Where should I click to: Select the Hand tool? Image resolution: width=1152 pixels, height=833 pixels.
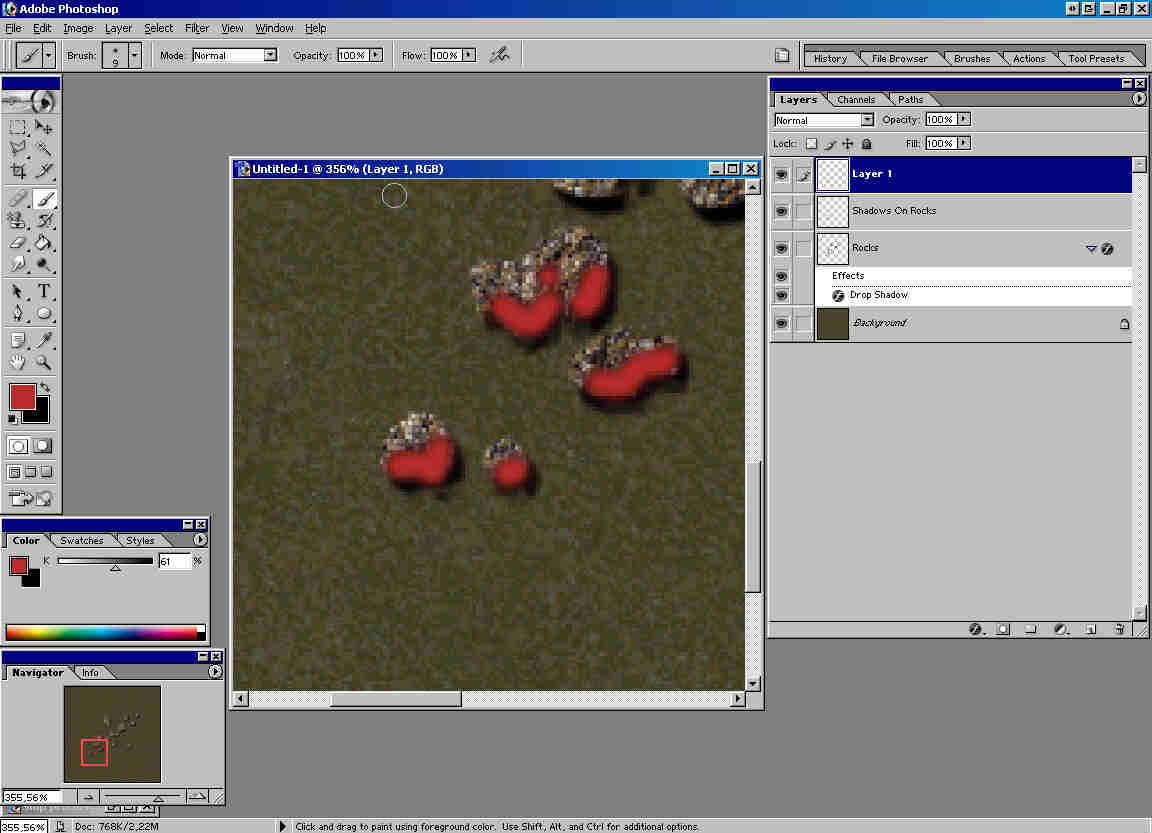pyautogui.click(x=18, y=362)
